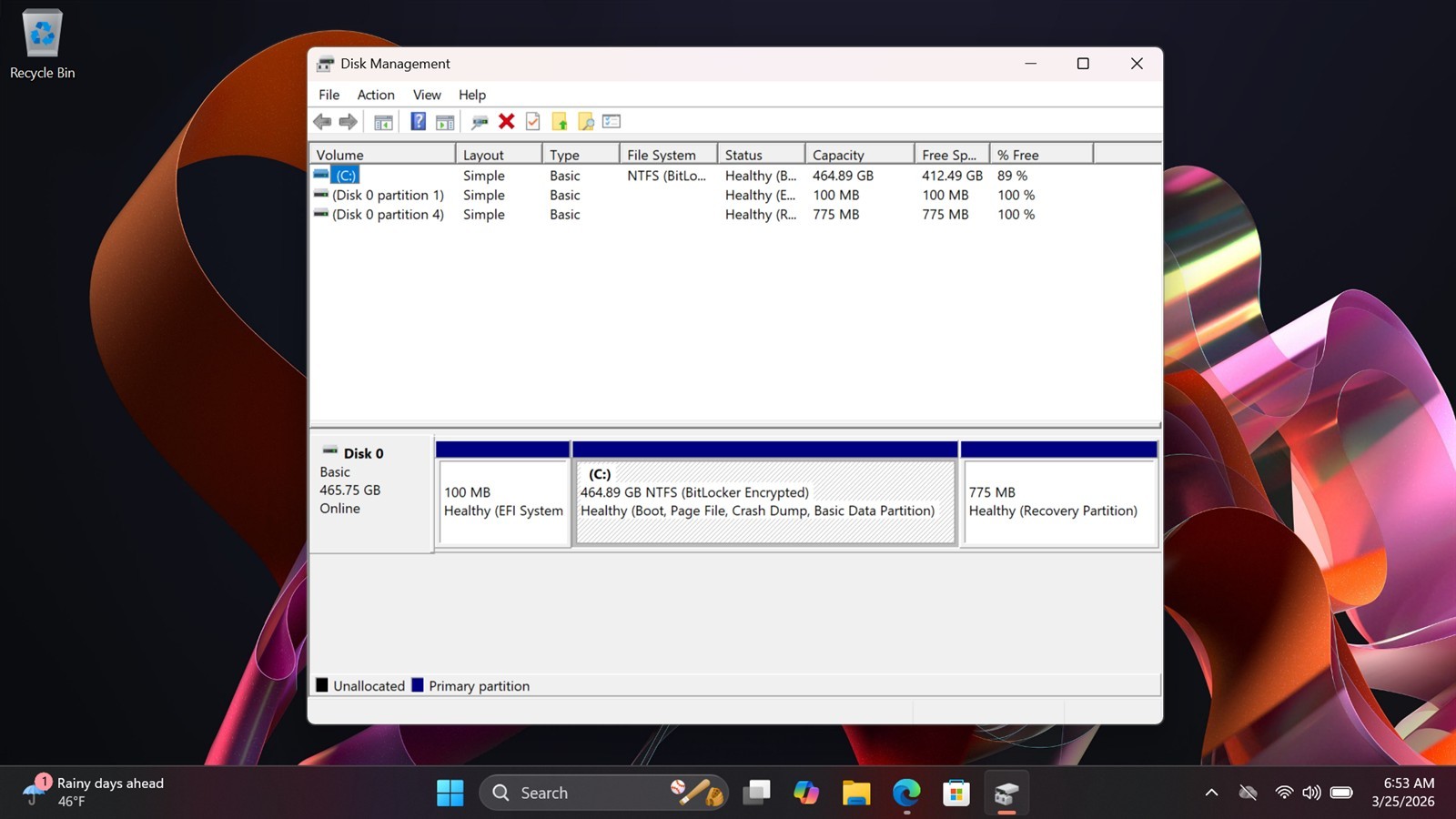Sort by the Capacity column header
The image size is (1456, 819).
859,155
